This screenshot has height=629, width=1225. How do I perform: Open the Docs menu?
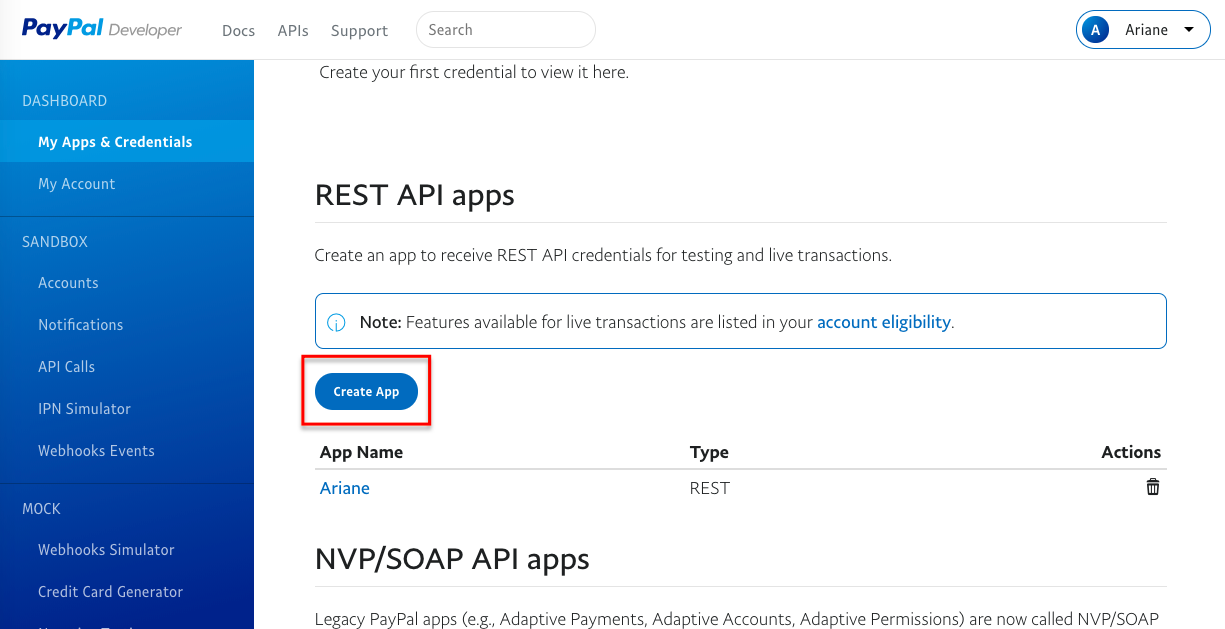pyautogui.click(x=238, y=31)
